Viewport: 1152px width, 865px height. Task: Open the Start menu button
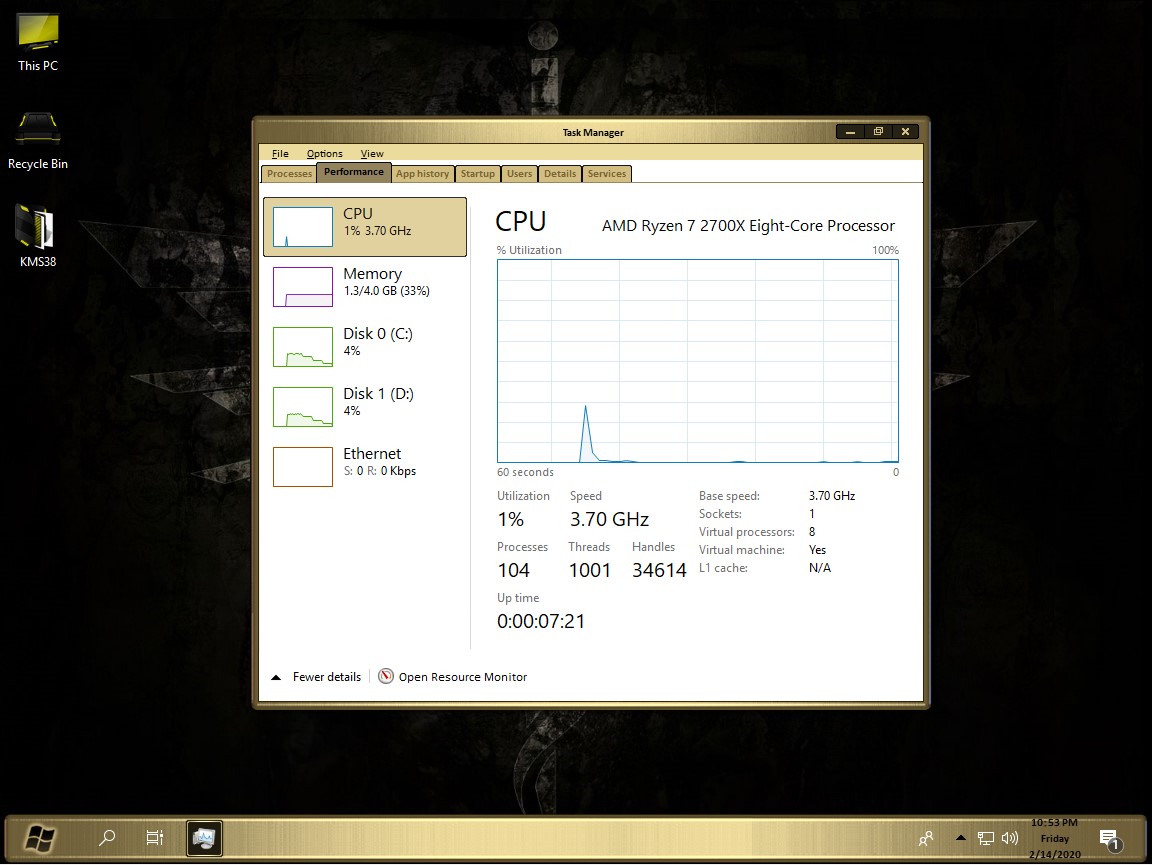[x=40, y=838]
